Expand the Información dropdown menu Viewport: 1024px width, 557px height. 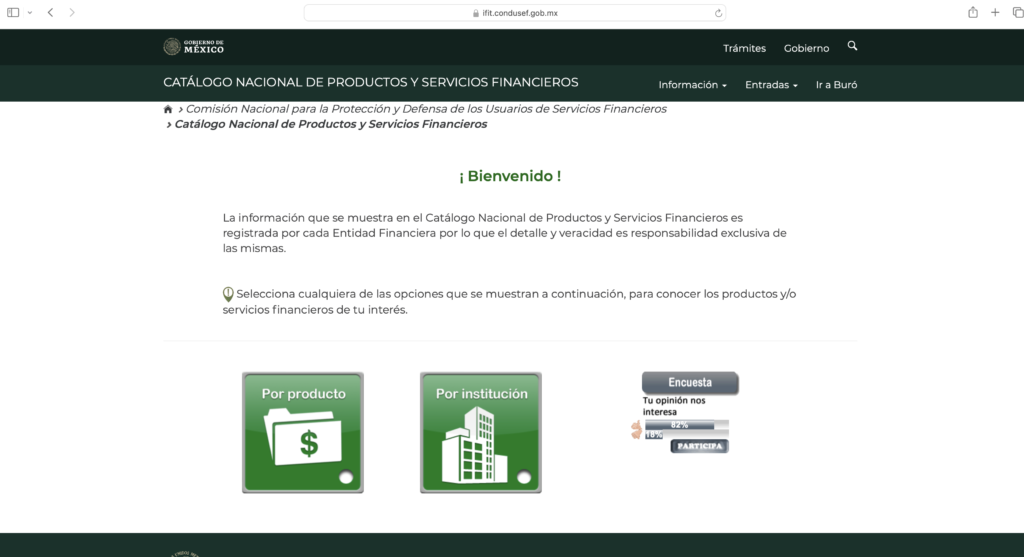692,85
